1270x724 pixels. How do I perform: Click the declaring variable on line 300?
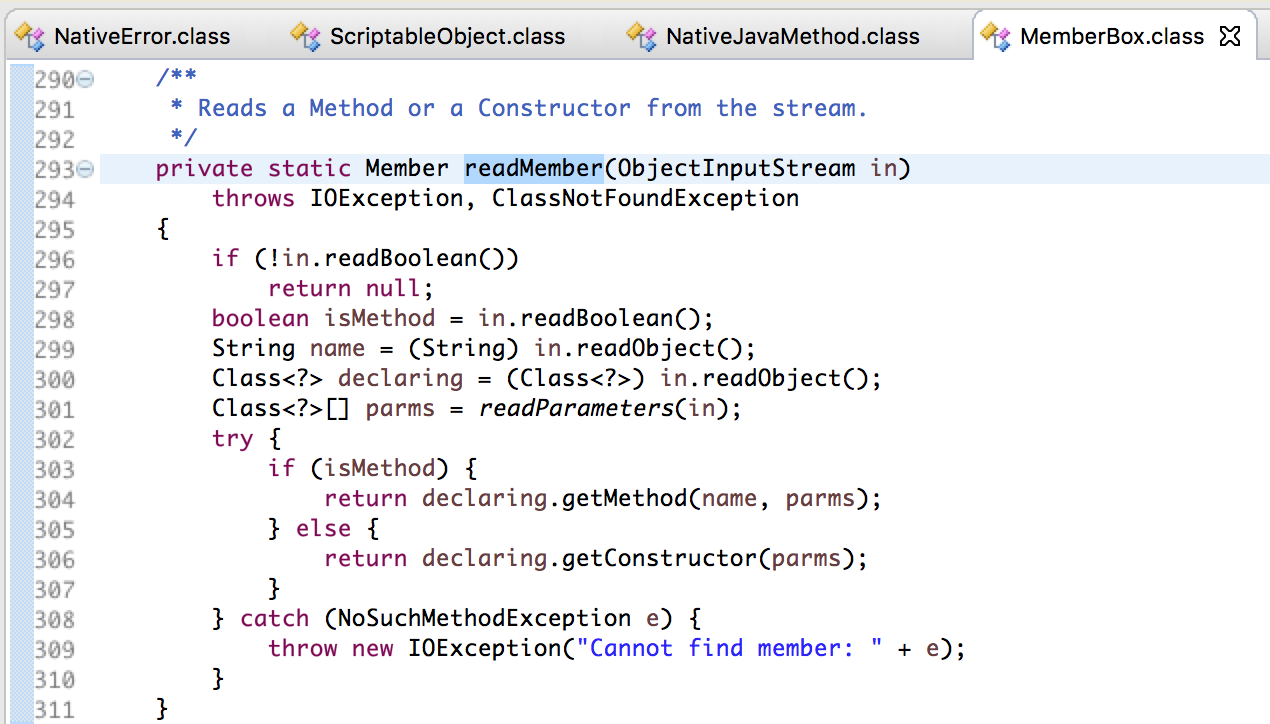coord(401,378)
